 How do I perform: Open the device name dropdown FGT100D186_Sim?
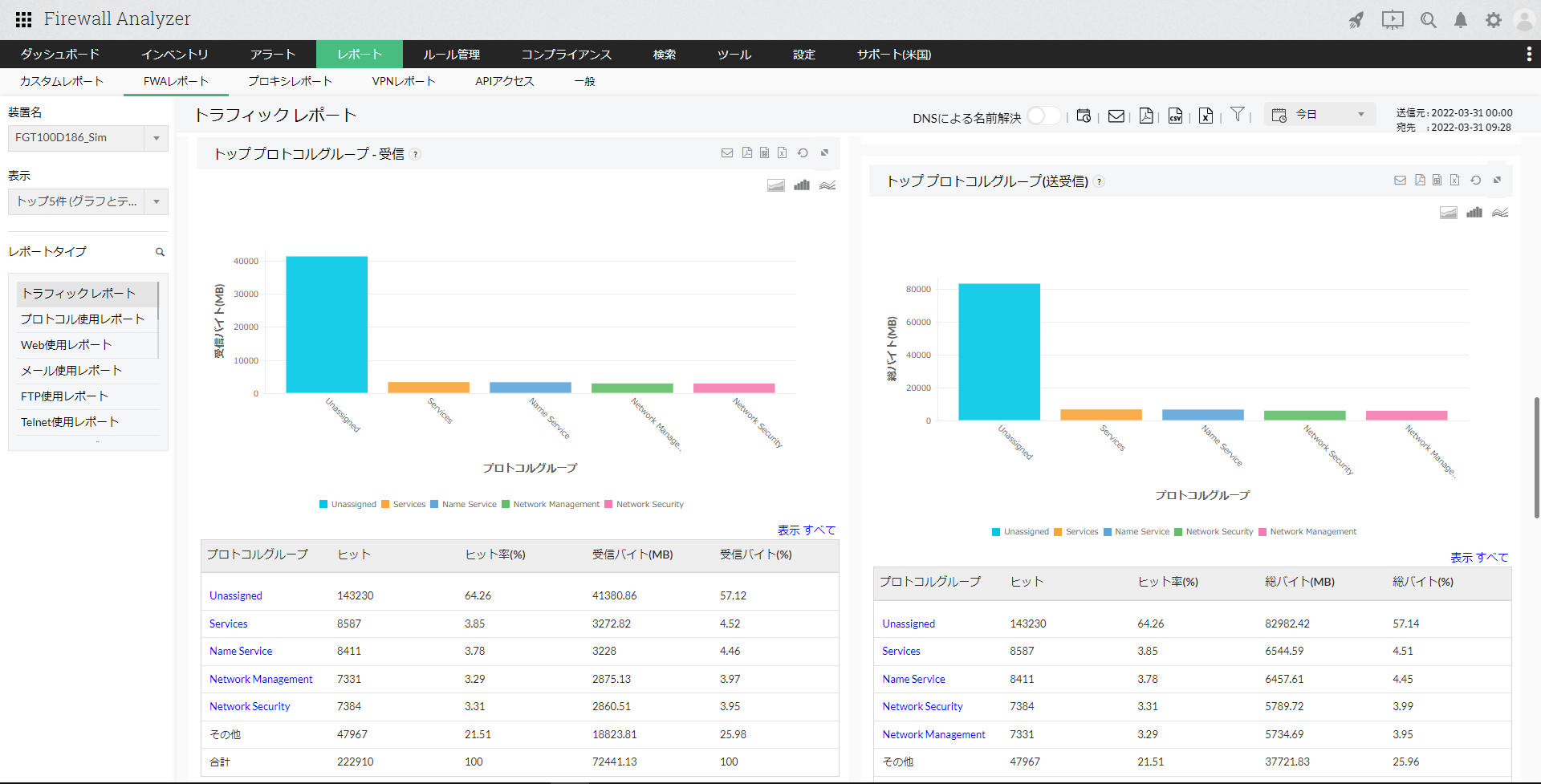(x=87, y=138)
